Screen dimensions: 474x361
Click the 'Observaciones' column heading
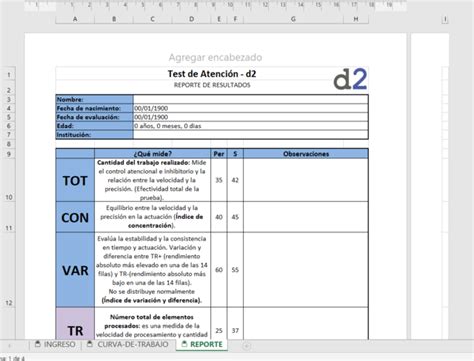pyautogui.click(x=306, y=154)
